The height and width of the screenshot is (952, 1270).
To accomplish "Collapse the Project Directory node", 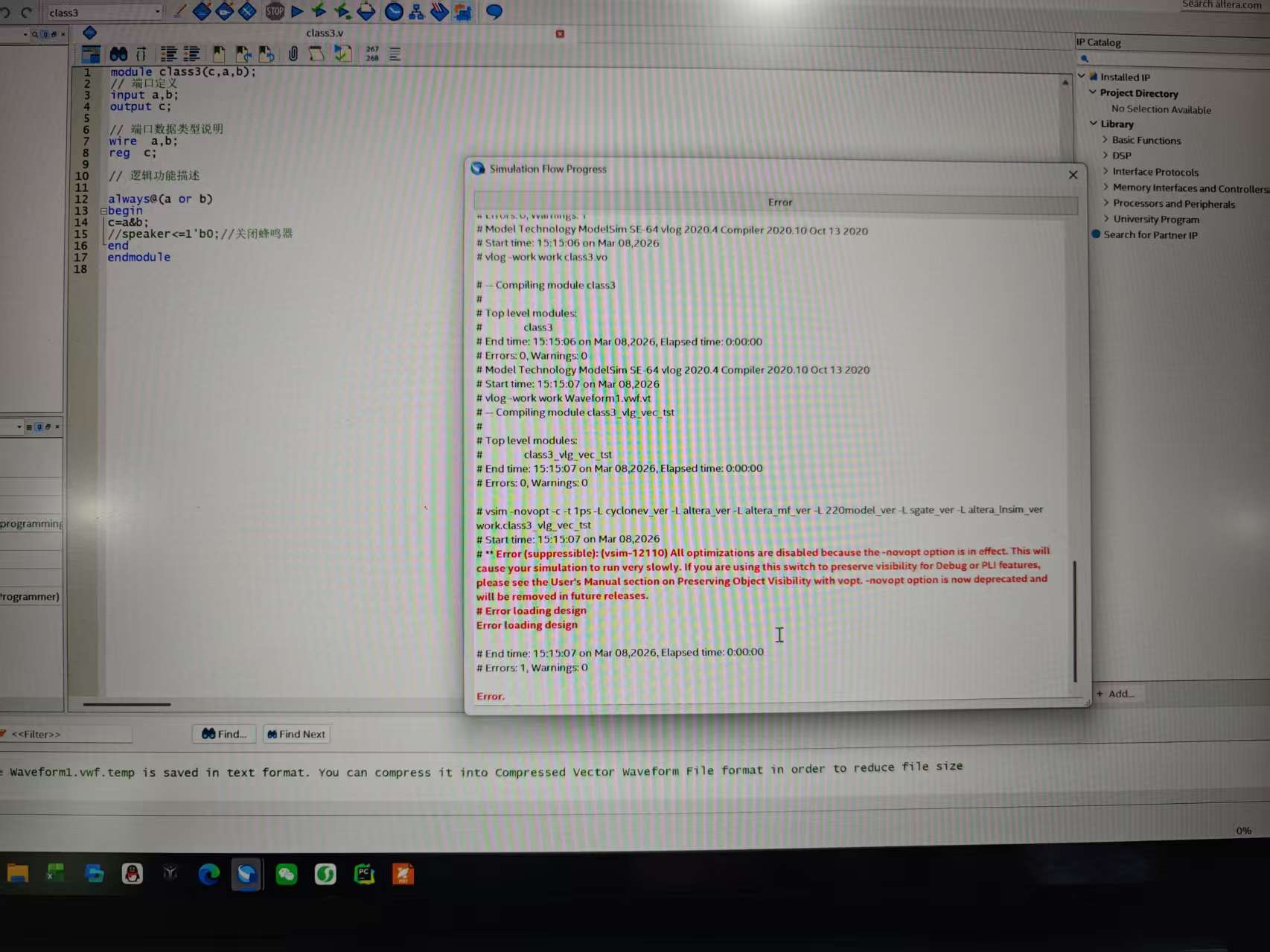I will tap(1093, 92).
